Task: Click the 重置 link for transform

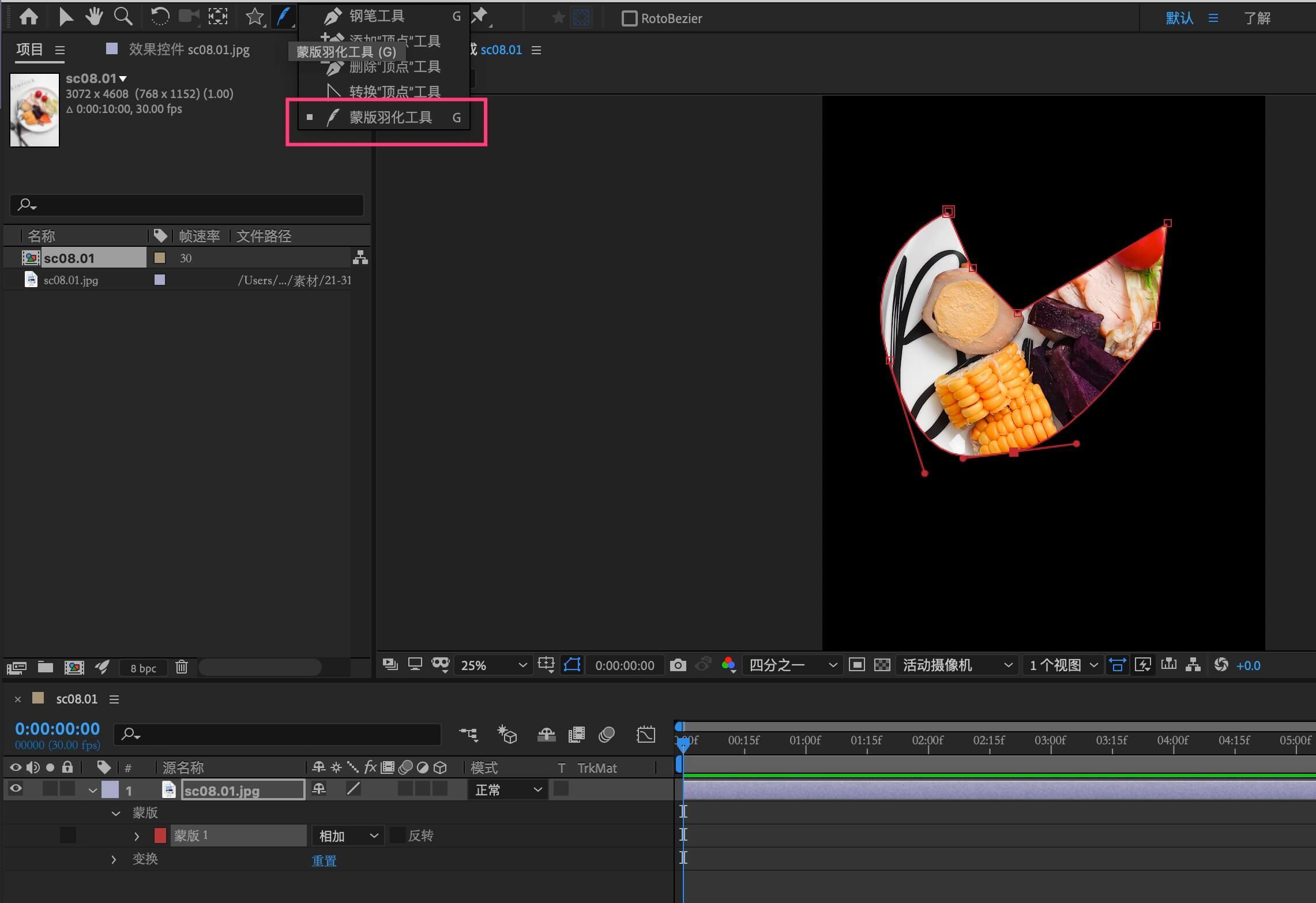Action: [324, 860]
